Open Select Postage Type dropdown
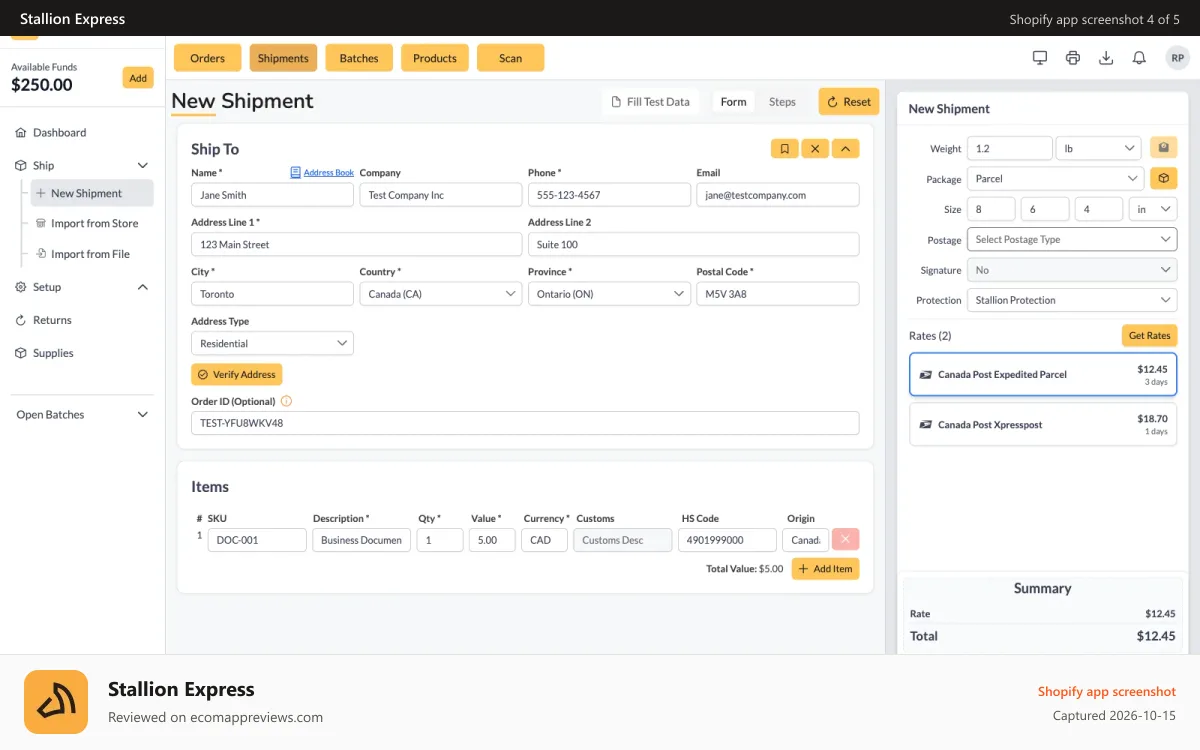The height and width of the screenshot is (750, 1200). [x=1072, y=239]
